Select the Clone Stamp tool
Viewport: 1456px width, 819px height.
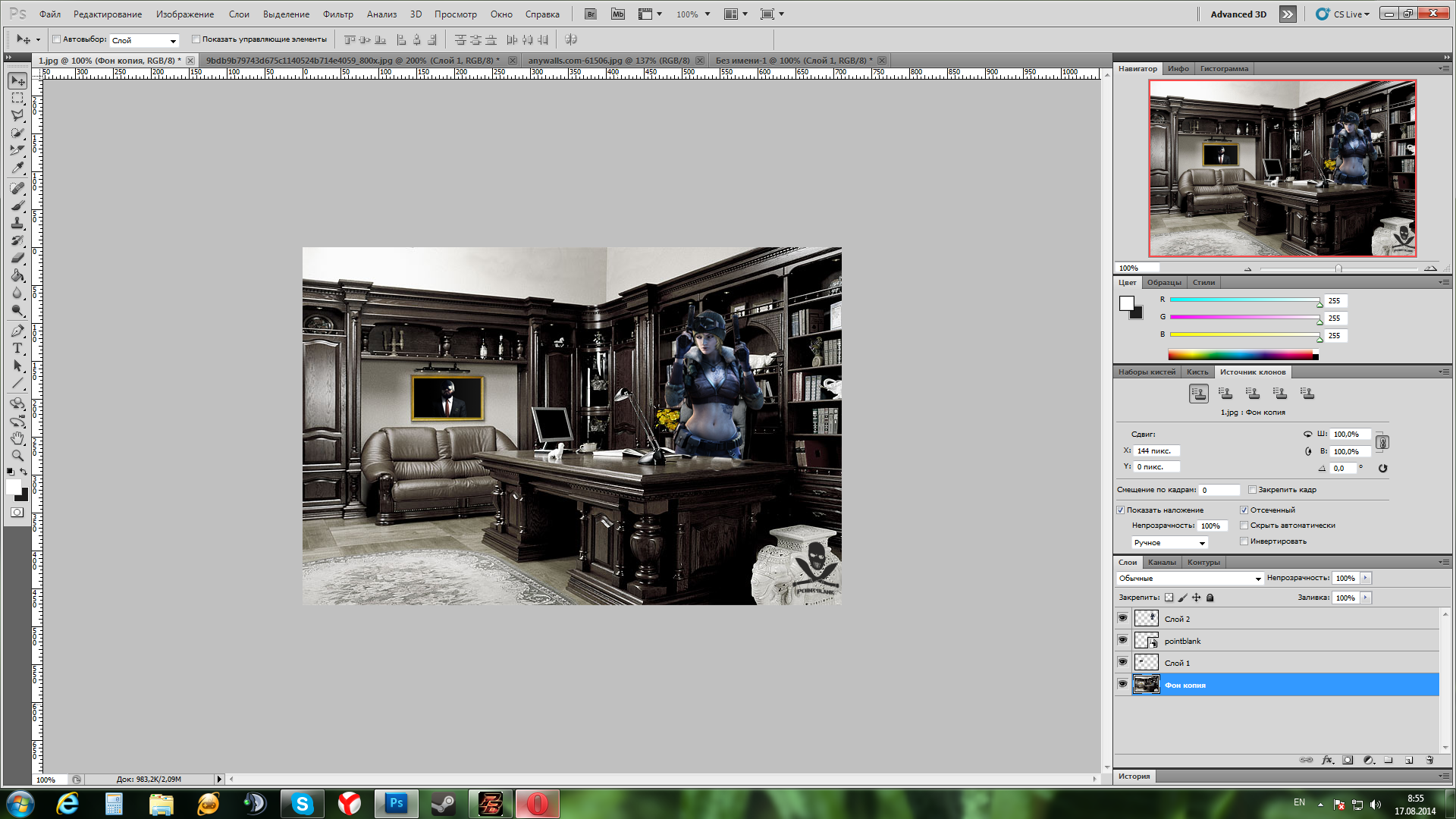click(17, 223)
